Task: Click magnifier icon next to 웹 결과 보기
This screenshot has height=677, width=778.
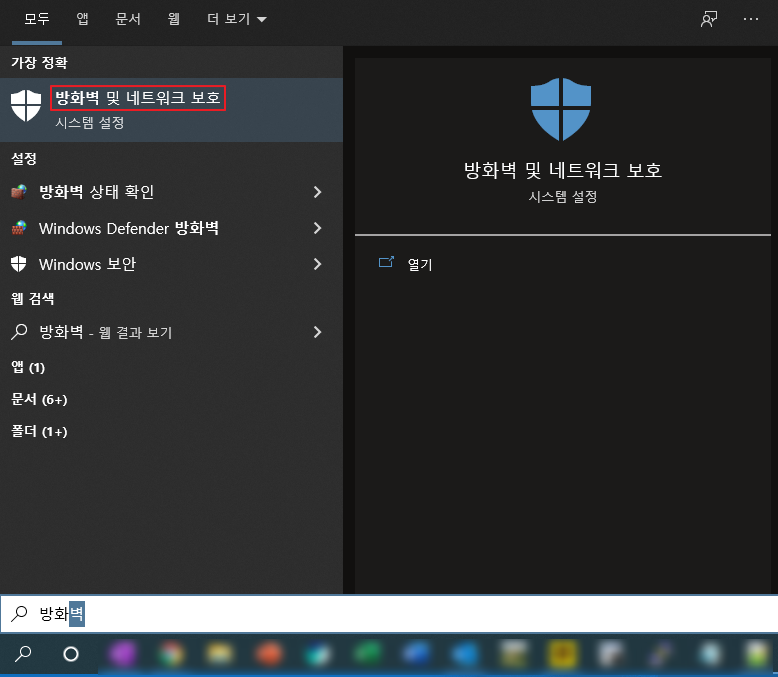Action: pyautogui.click(x=19, y=332)
